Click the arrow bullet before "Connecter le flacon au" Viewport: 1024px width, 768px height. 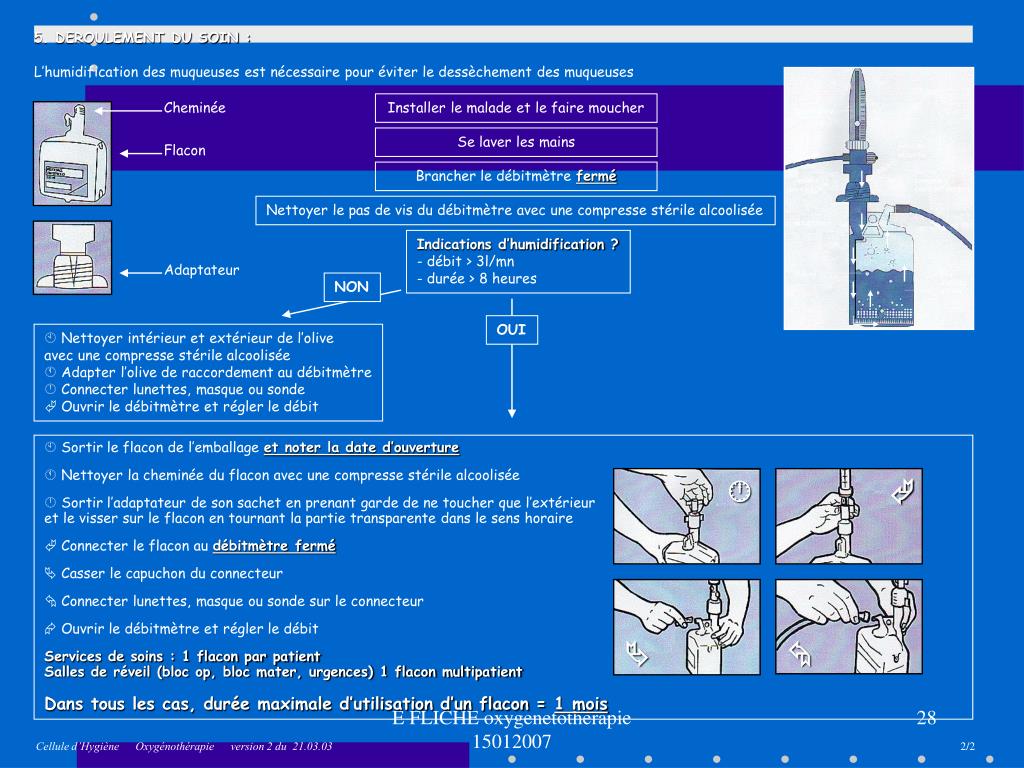50,545
